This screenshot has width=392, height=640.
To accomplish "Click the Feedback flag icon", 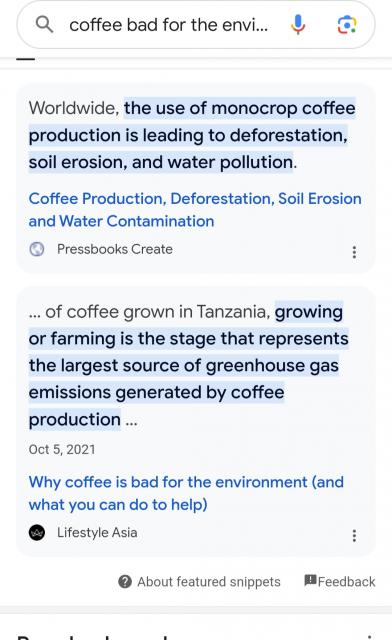I will click(x=310, y=580).
